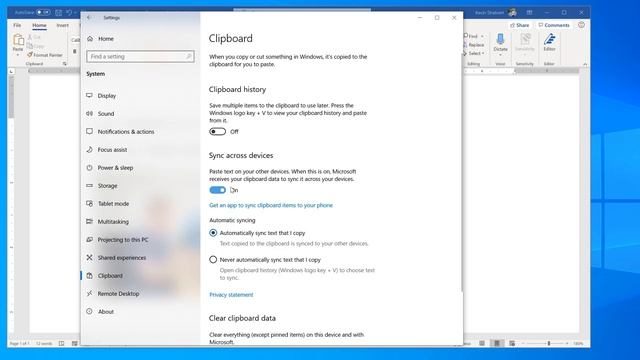Click the feedback smiley icon in Word
The width and height of the screenshot is (640, 360).
[x=581, y=25]
